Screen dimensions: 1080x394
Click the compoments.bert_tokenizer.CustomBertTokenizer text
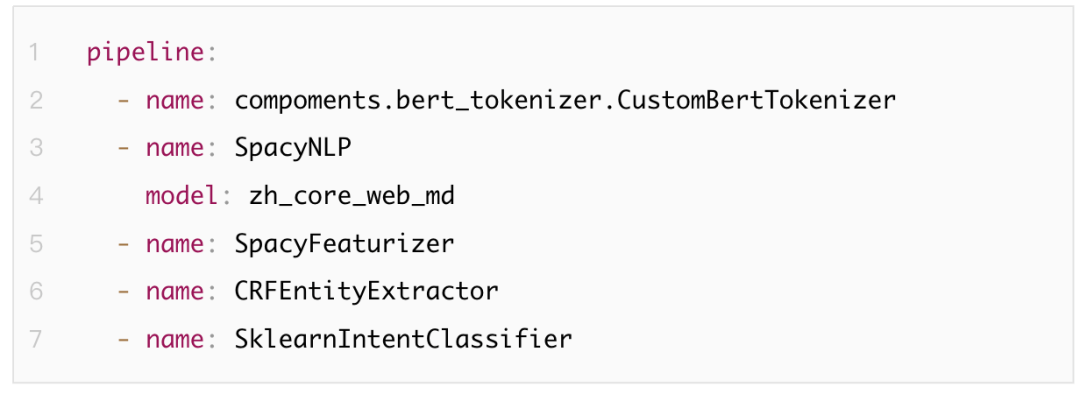pos(565,101)
